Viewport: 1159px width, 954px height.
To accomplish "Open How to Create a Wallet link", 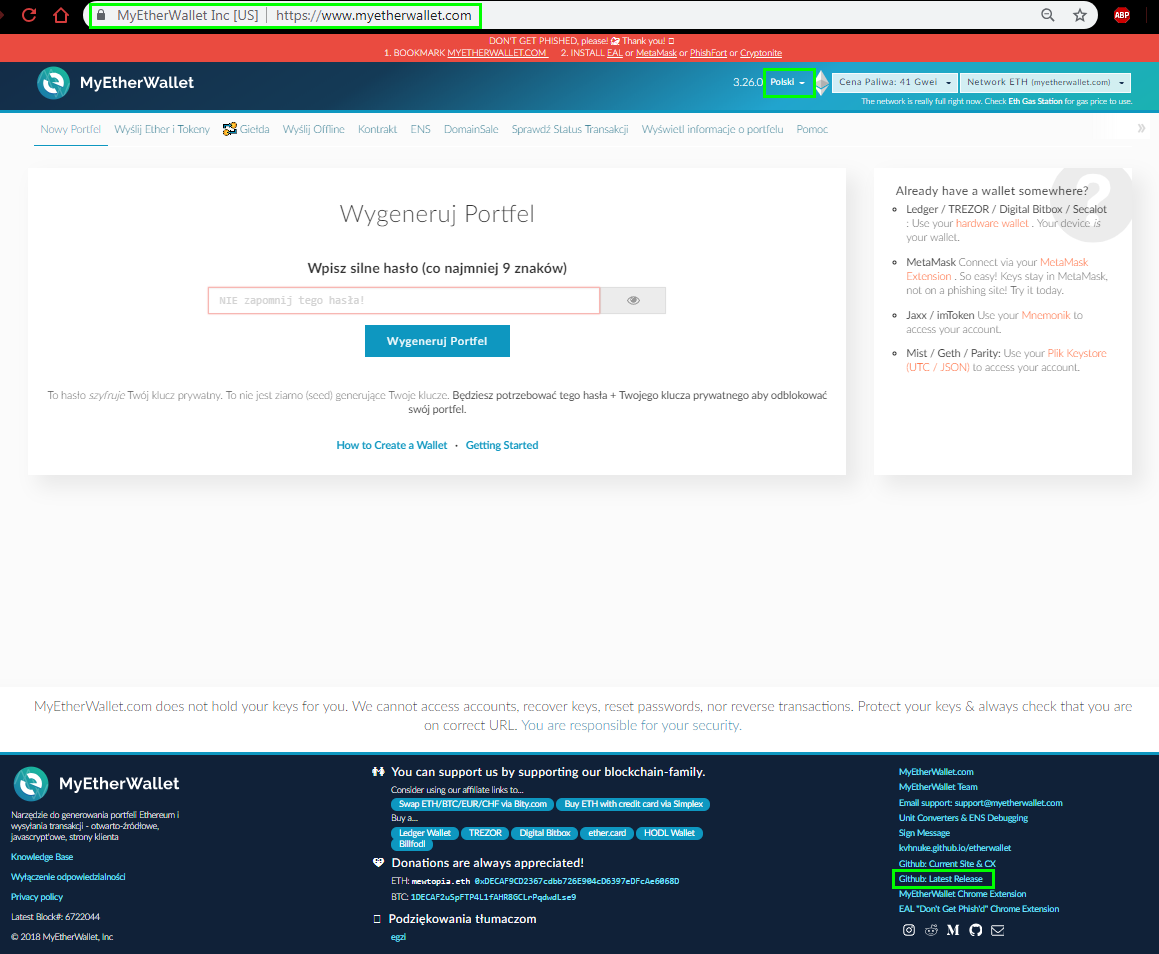I will [392, 445].
